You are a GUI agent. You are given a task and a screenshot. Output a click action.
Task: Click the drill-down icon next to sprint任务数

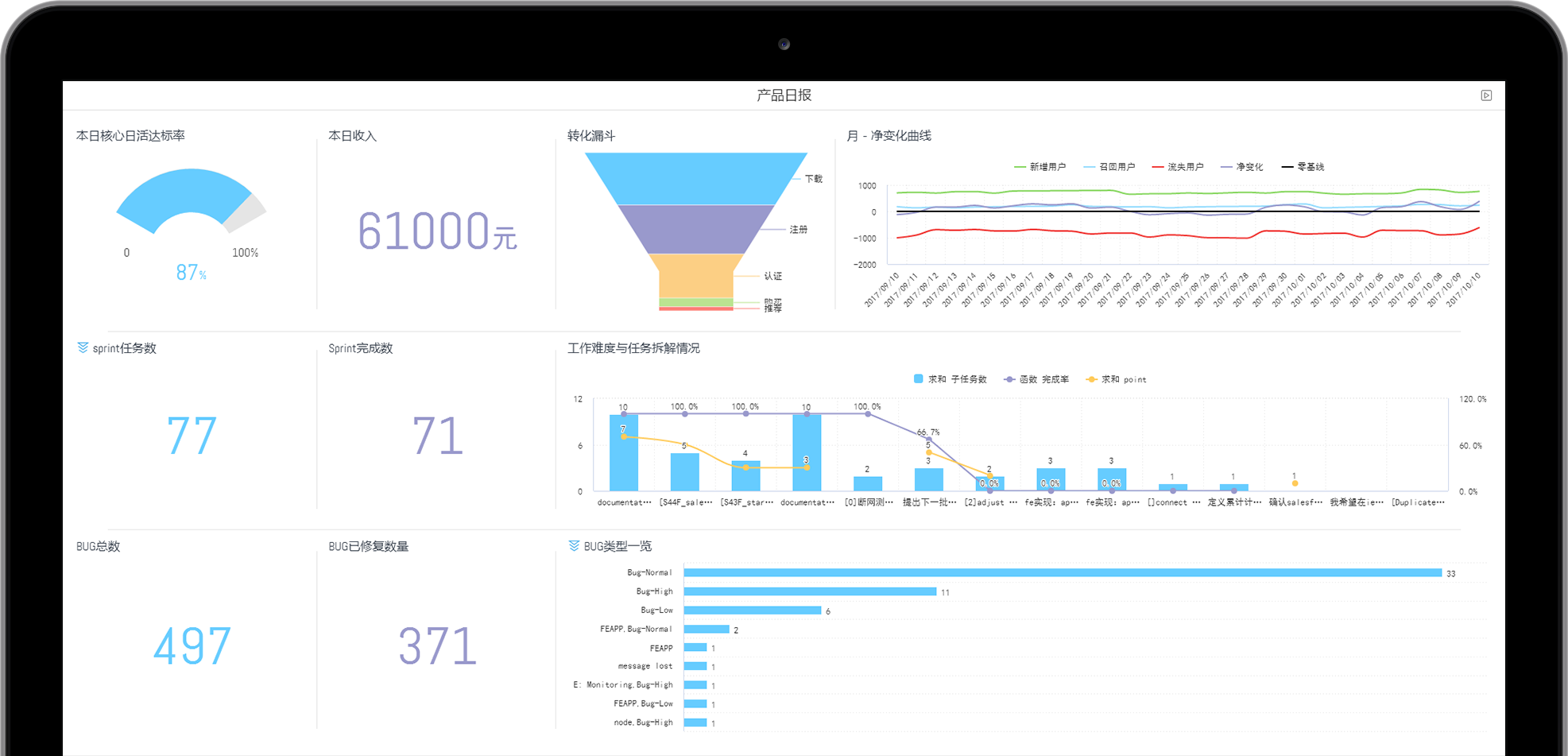click(x=83, y=347)
